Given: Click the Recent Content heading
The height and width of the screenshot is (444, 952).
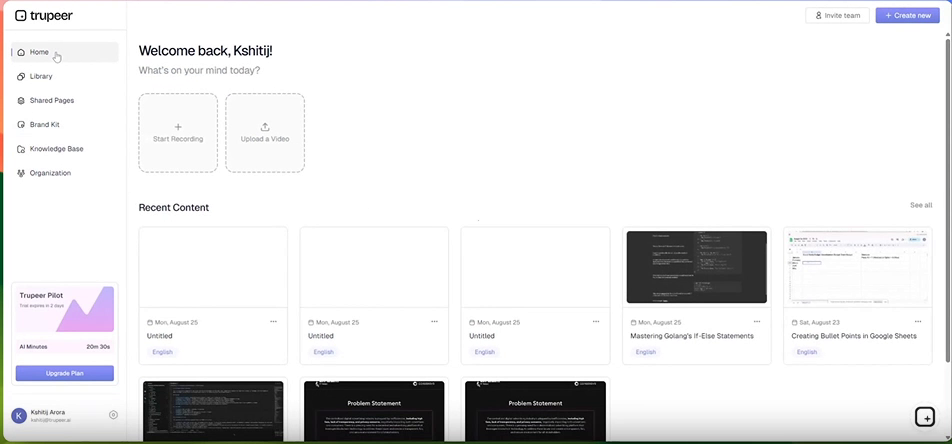Looking at the screenshot, I should pos(174,208).
